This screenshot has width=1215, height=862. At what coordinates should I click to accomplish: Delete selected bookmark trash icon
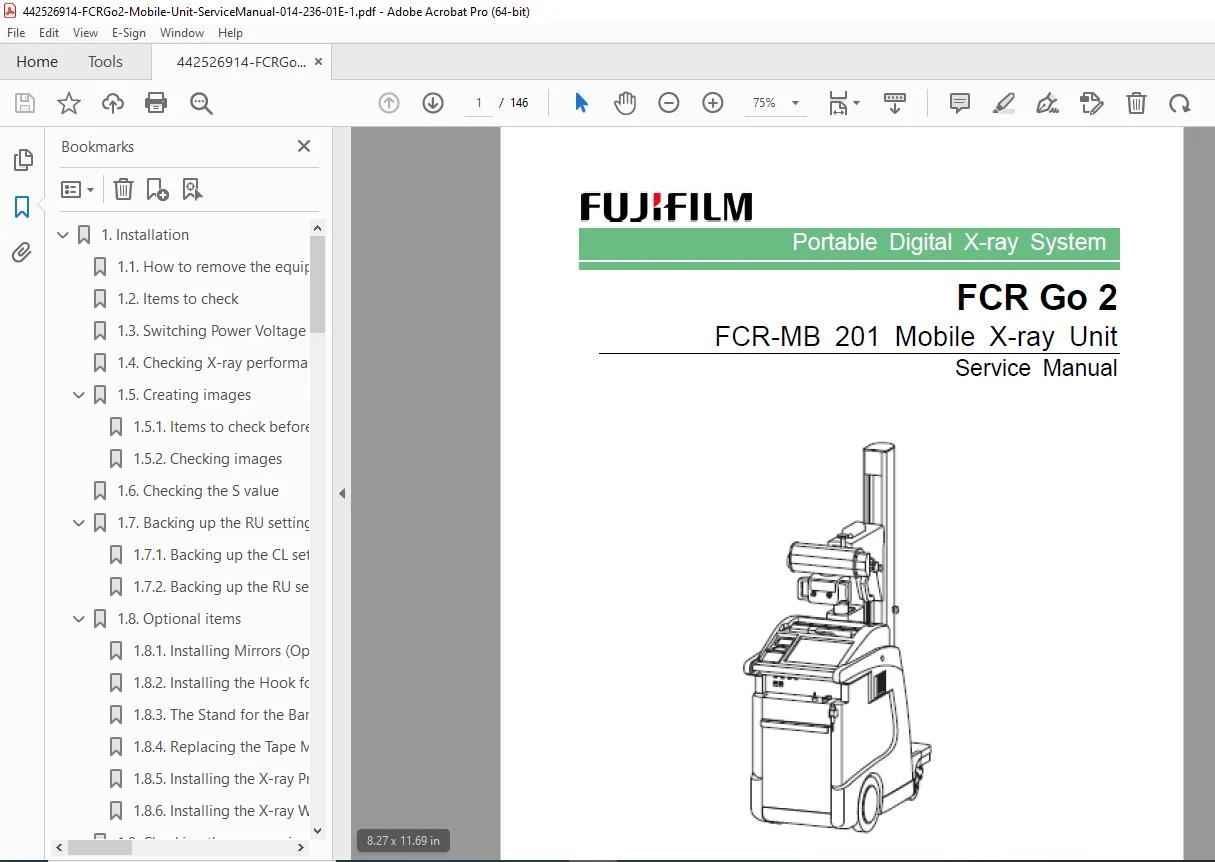pos(123,189)
